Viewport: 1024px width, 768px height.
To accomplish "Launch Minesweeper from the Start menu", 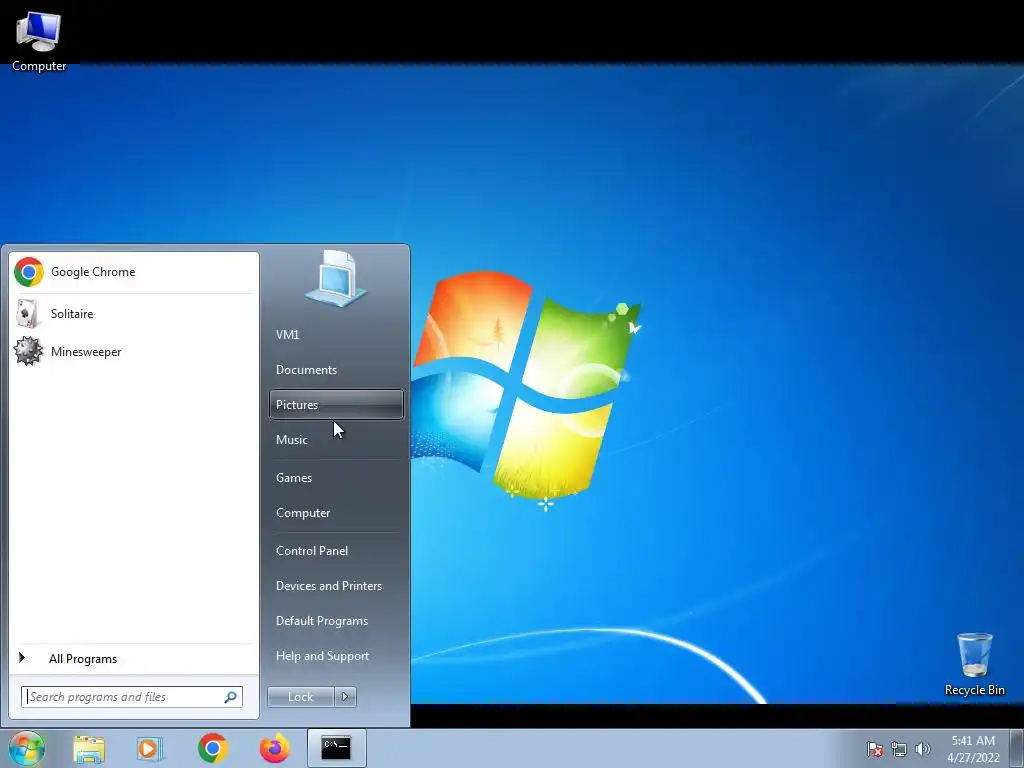I will pyautogui.click(x=133, y=351).
